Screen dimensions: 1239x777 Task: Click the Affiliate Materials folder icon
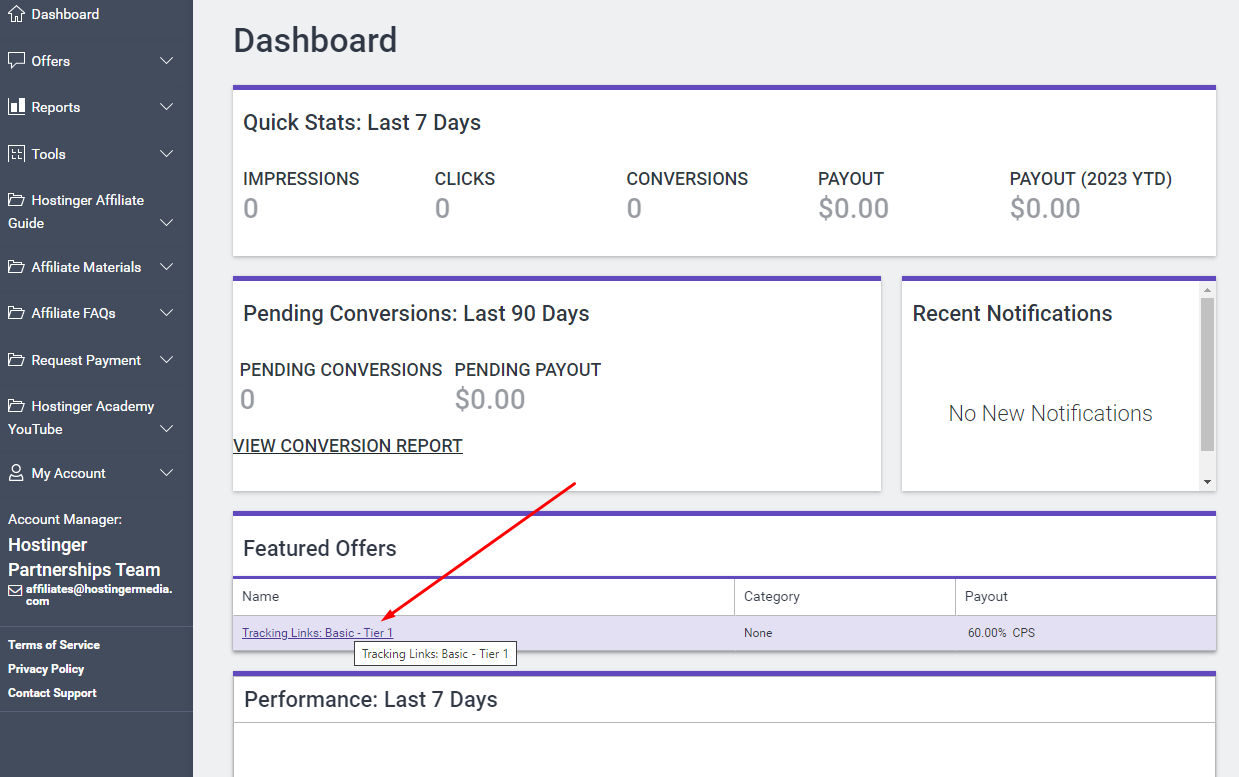[x=16, y=267]
